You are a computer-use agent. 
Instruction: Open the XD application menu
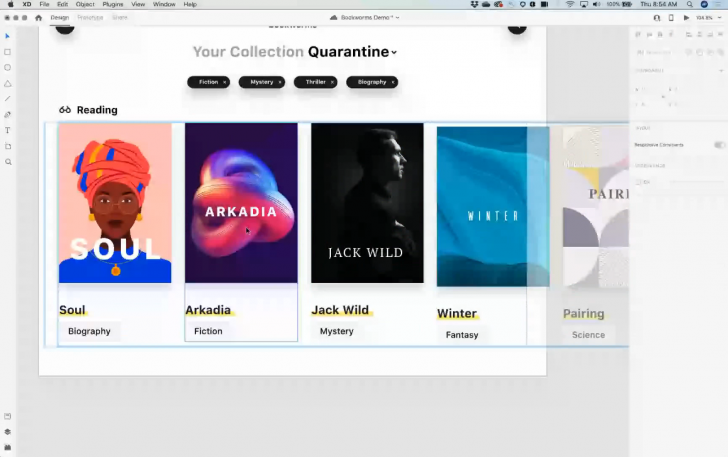coord(27,4)
